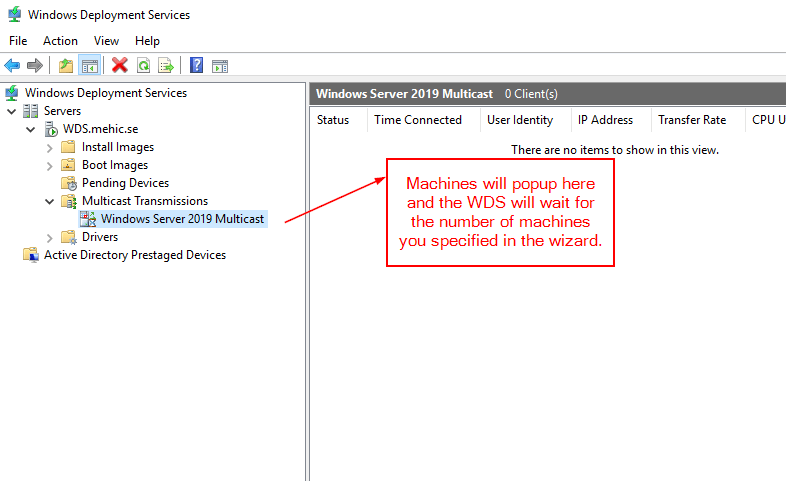Image resolution: width=786 pixels, height=481 pixels.
Task: Select the Multicast Transmissions label
Action: [145, 201]
